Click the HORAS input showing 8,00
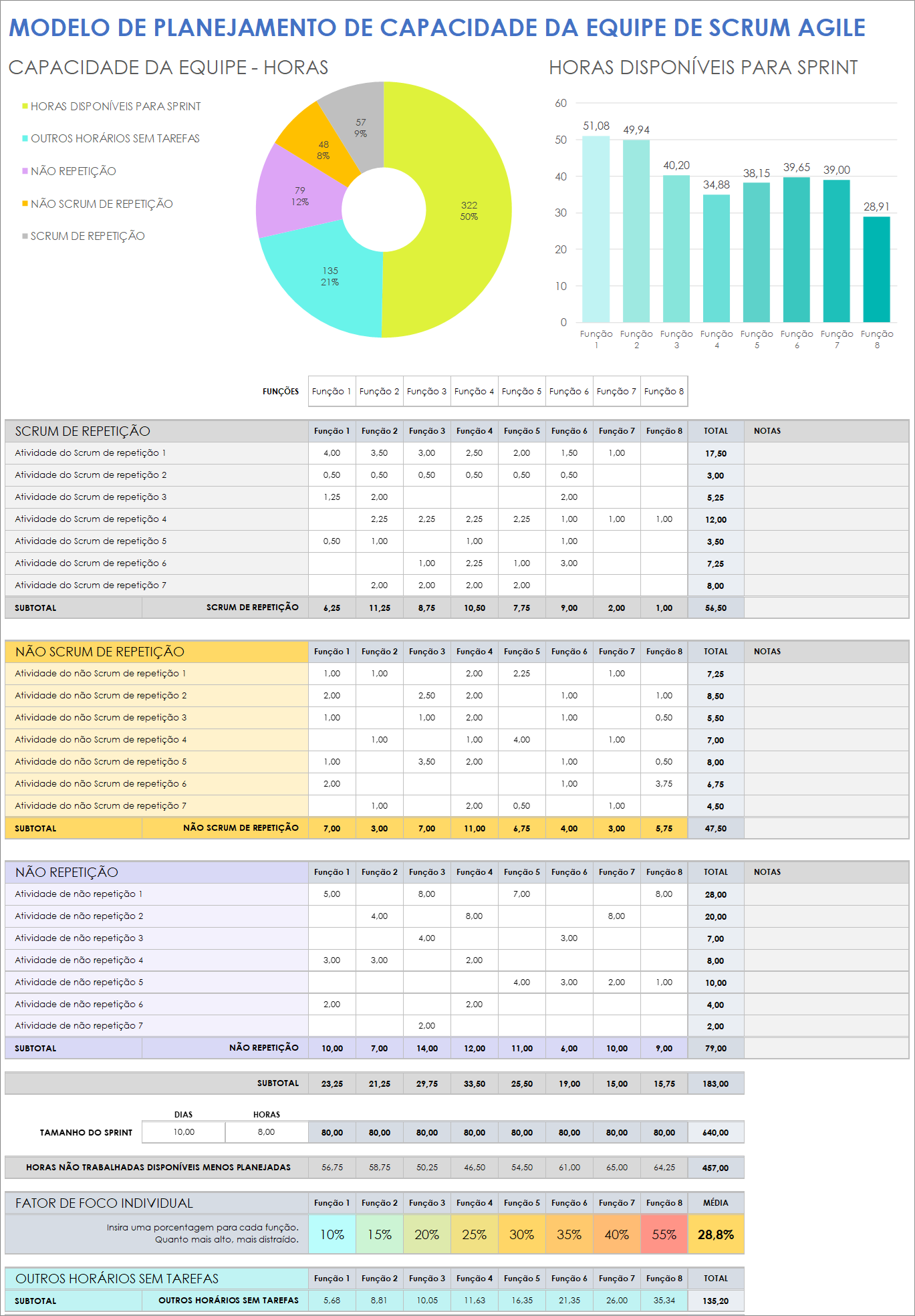The height and width of the screenshot is (1316, 915). (267, 1132)
